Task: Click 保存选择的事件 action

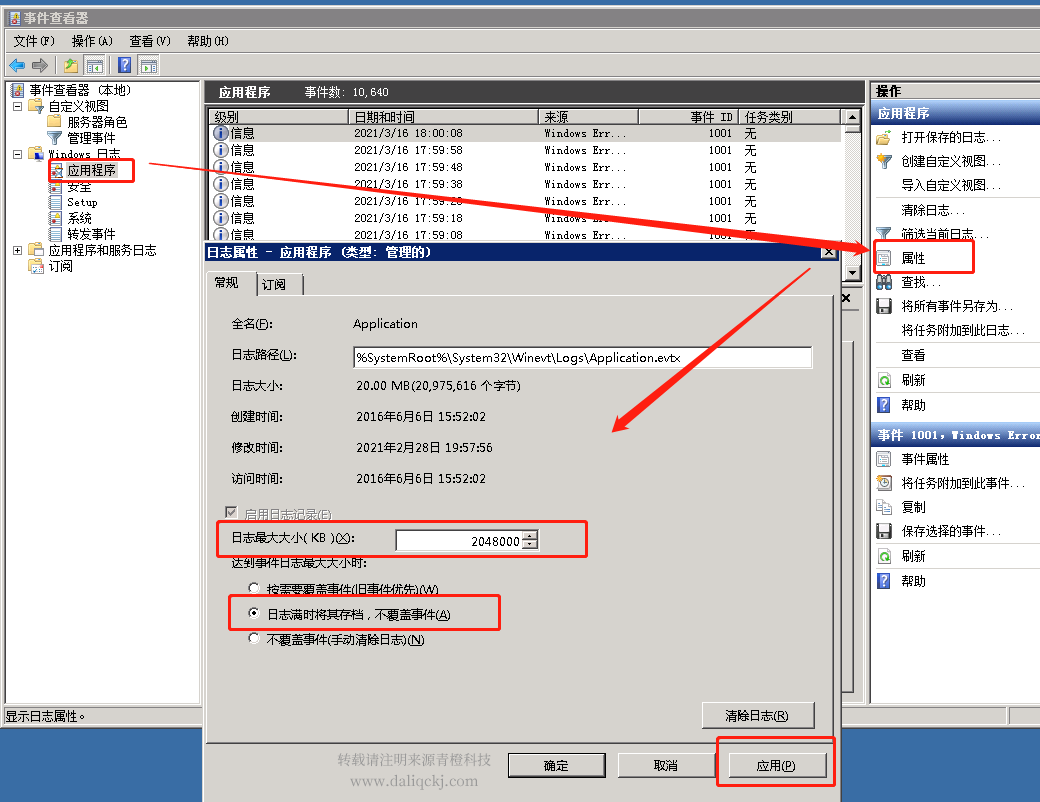Action: pyautogui.click(x=950, y=531)
